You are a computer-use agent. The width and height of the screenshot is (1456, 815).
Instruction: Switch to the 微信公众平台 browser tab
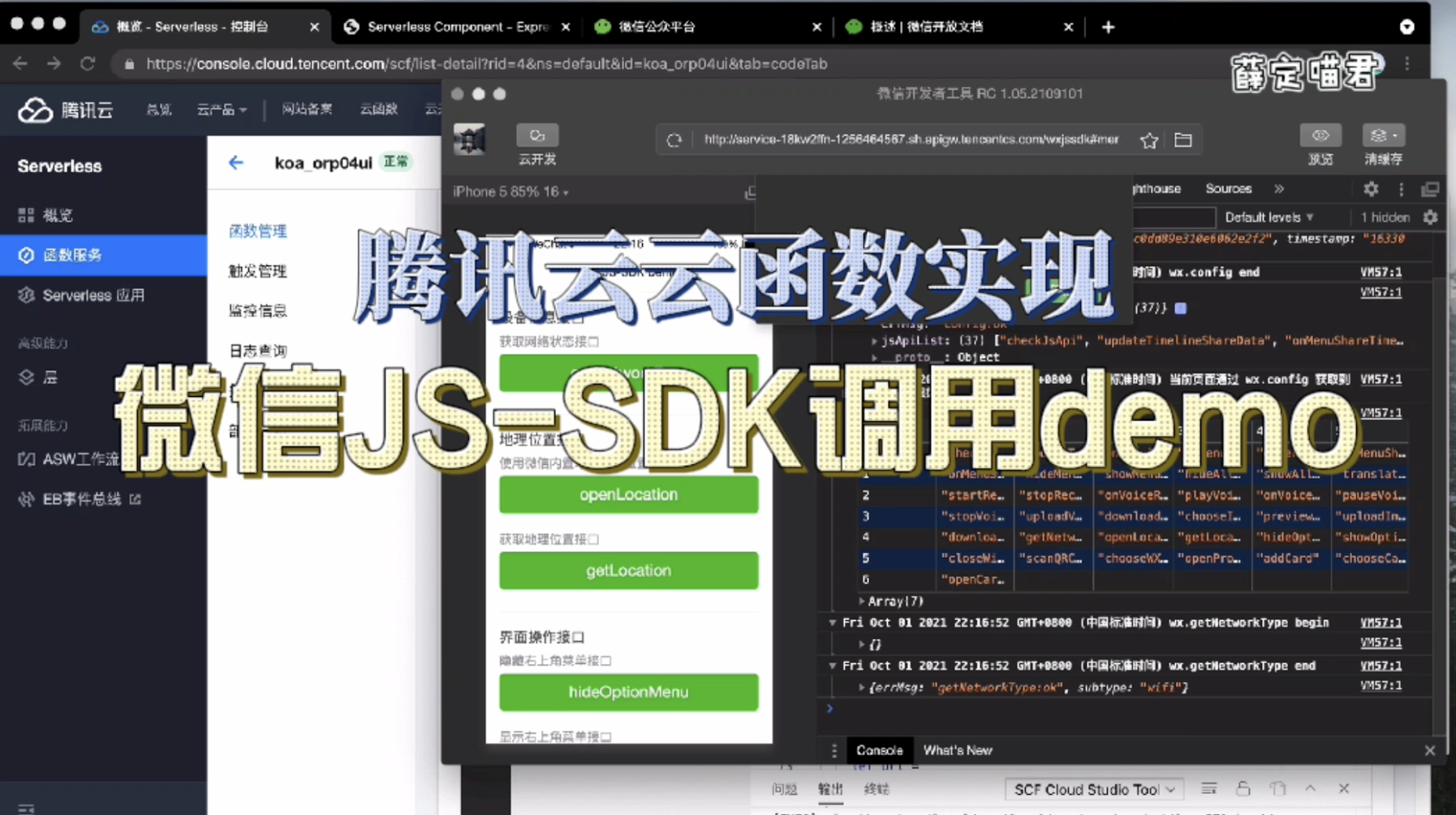coord(708,27)
